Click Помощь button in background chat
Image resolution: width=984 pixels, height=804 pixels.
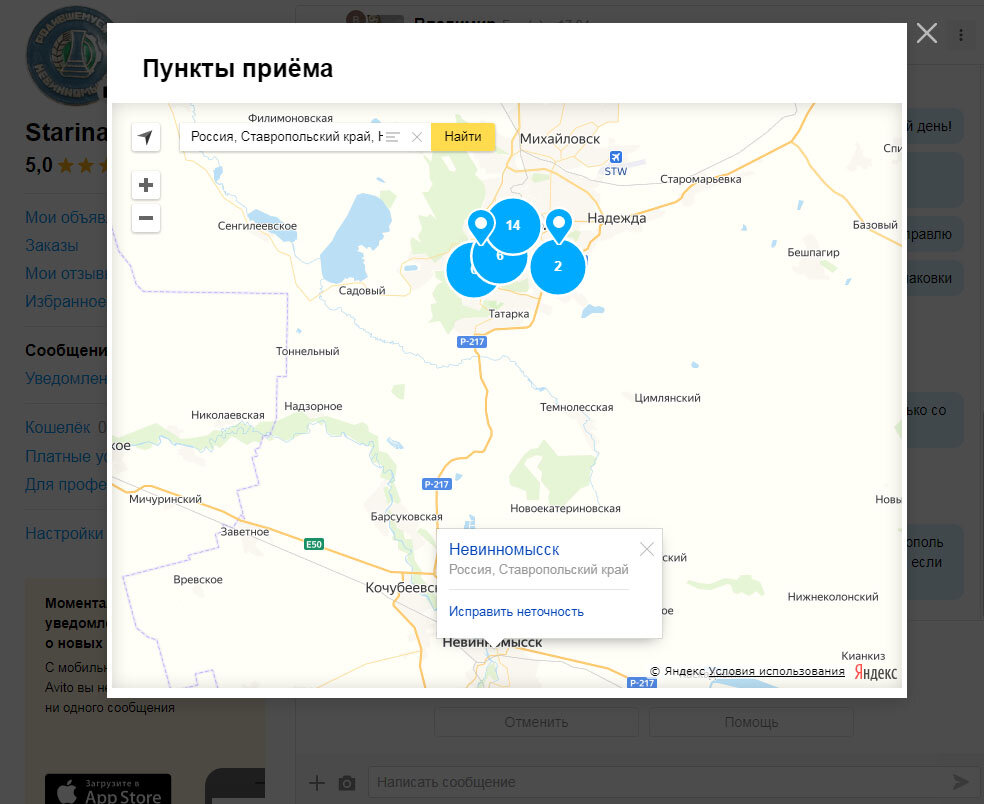coord(751,722)
